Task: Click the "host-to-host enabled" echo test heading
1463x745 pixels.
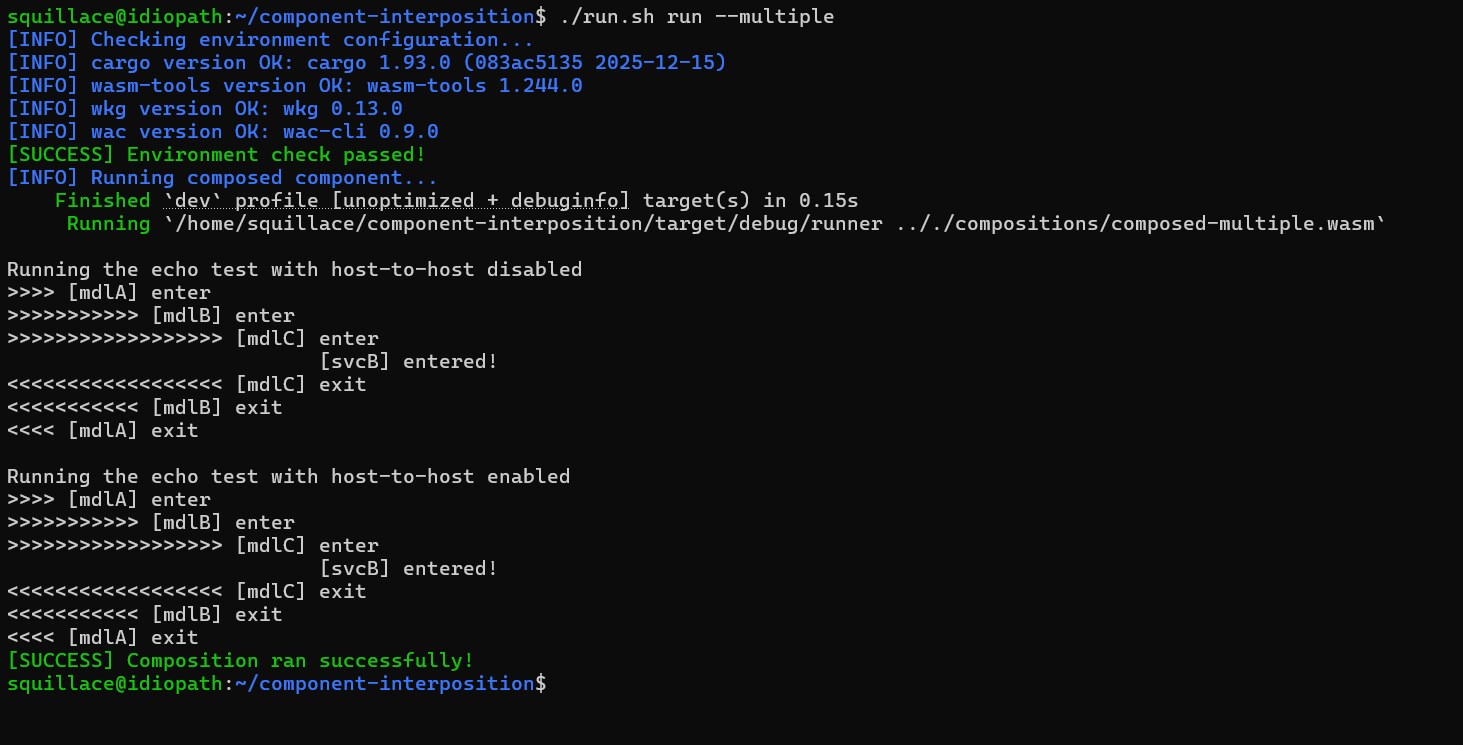Action: (288, 476)
